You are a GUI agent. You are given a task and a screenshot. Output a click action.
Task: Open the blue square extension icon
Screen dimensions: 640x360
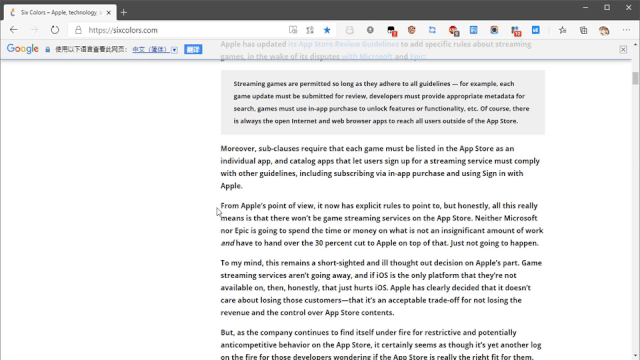click(473, 30)
